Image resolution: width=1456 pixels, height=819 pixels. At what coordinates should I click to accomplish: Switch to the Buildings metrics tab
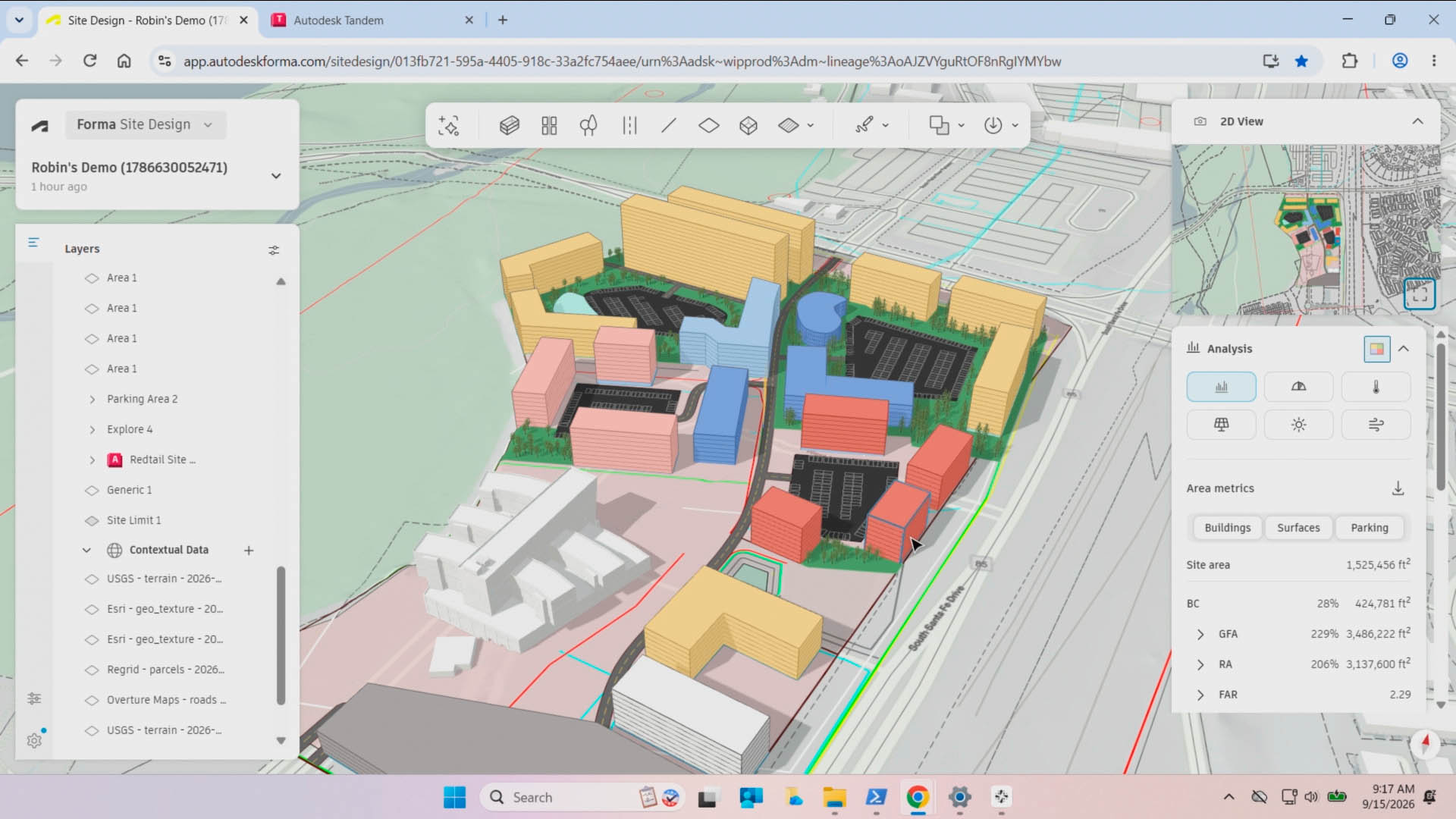1227,528
